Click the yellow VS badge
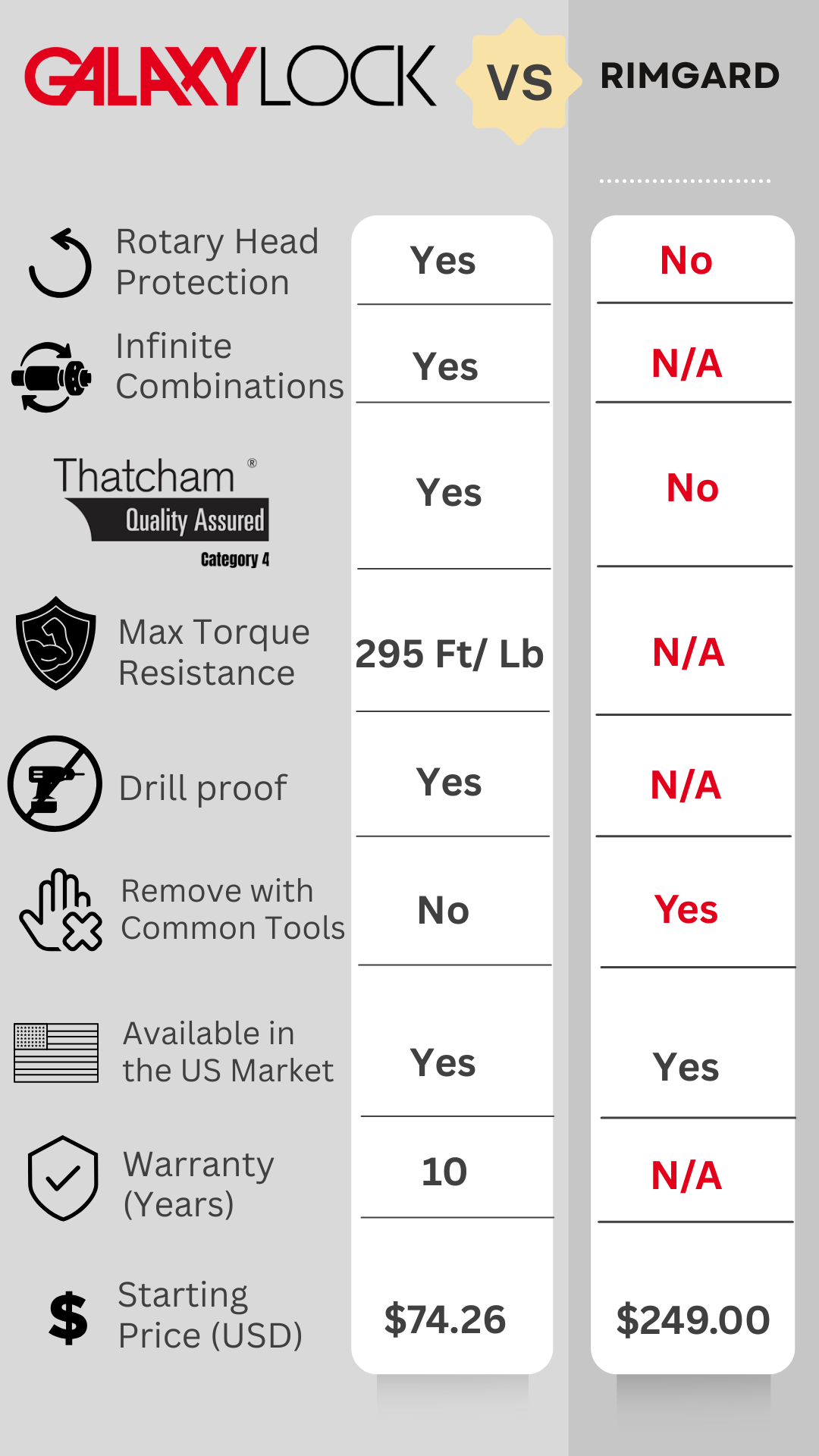The image size is (819, 1456). pos(519,82)
